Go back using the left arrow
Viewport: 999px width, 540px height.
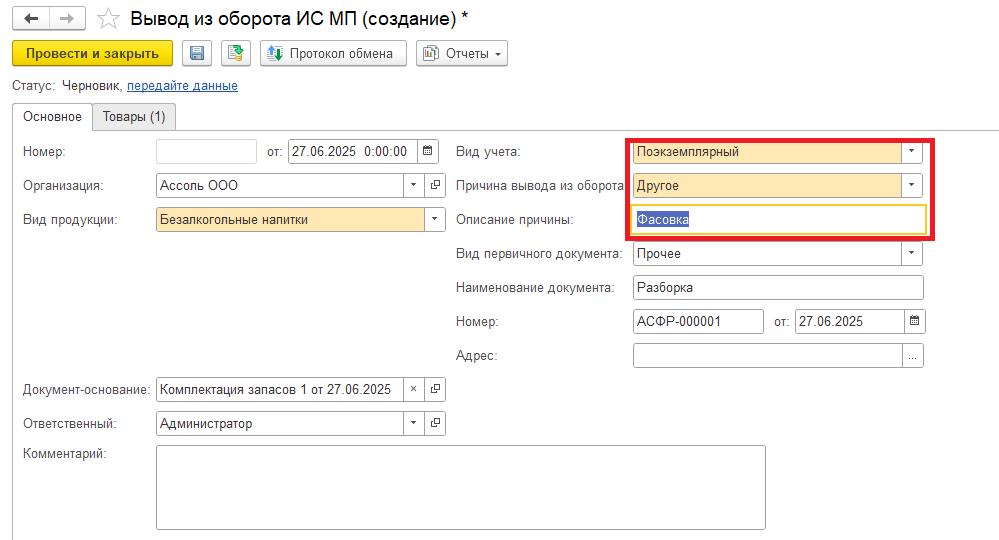(x=32, y=18)
